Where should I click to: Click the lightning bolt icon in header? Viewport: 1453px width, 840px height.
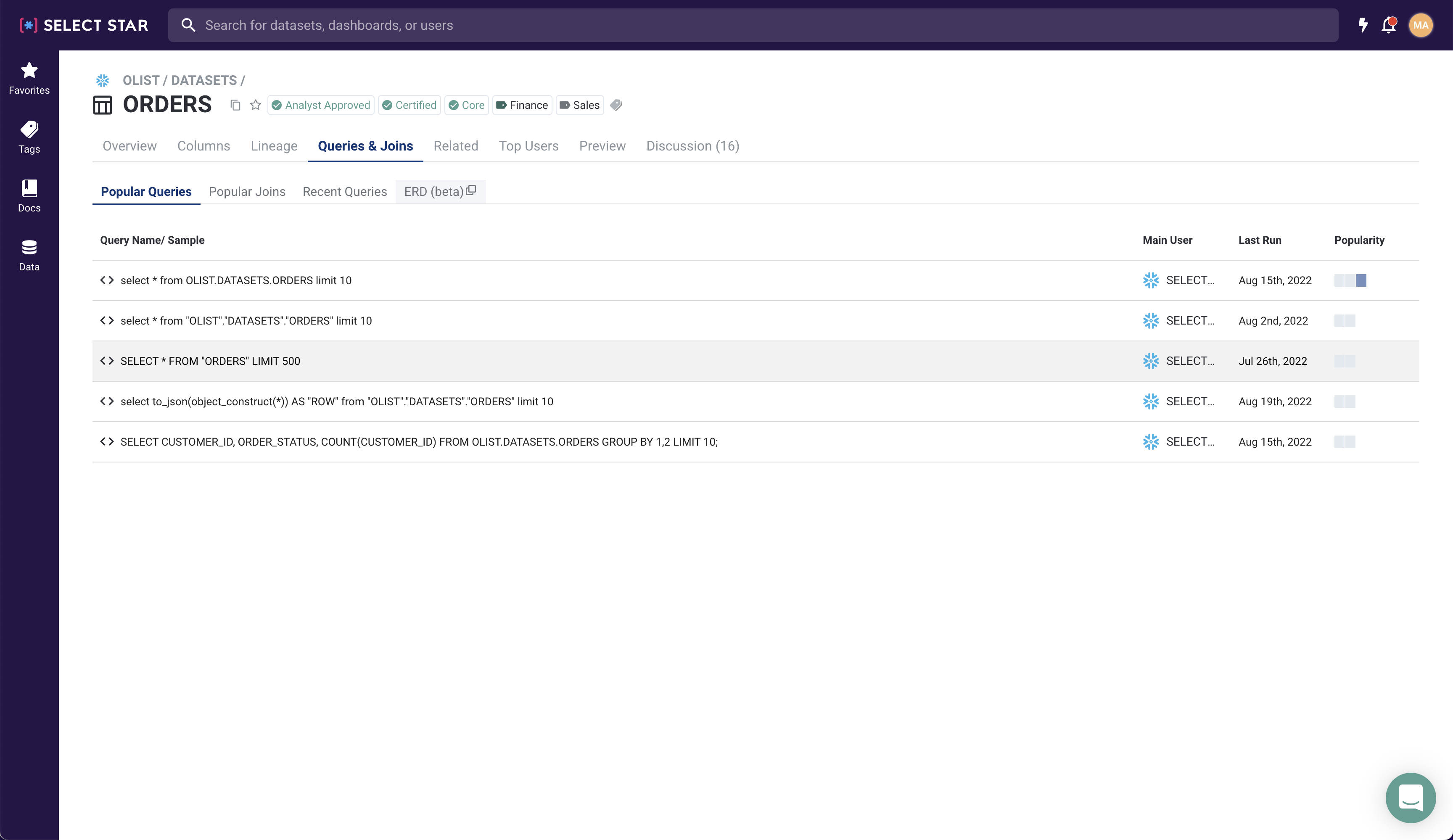coord(1363,25)
